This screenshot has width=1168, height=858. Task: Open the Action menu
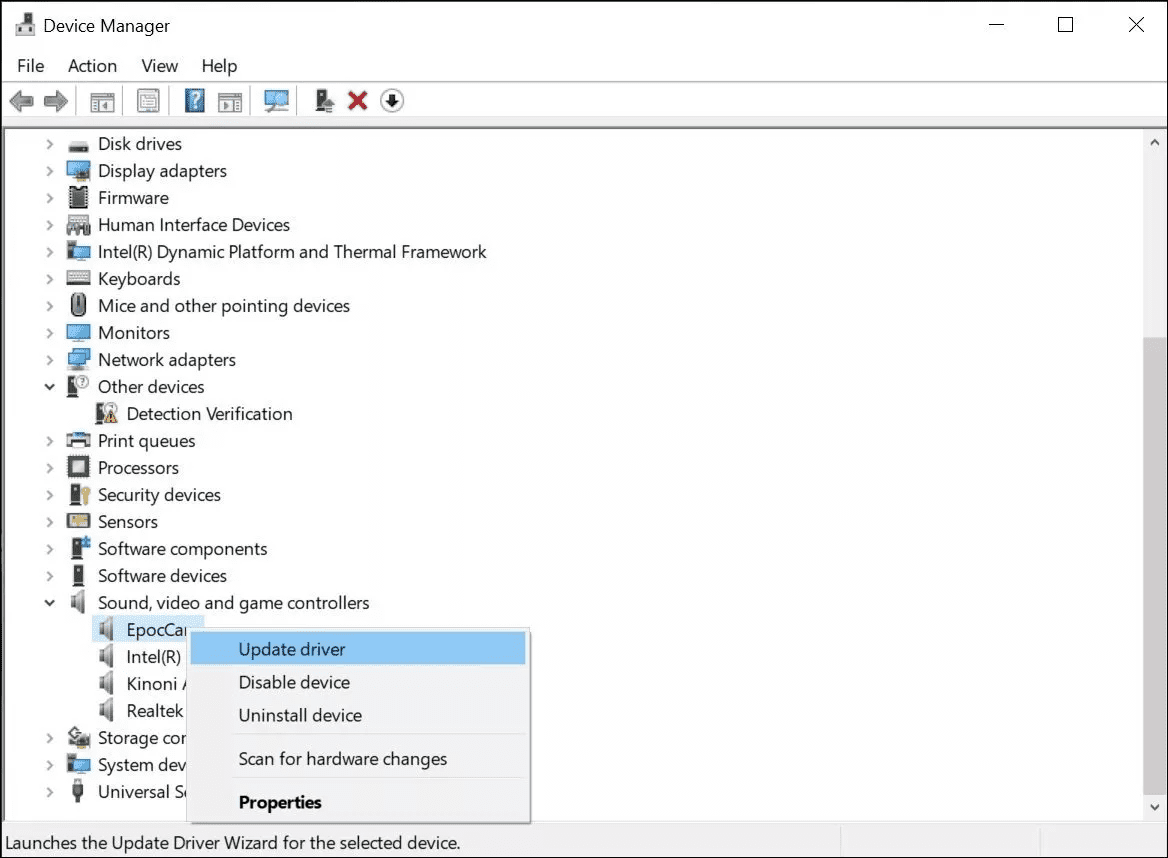tap(92, 66)
